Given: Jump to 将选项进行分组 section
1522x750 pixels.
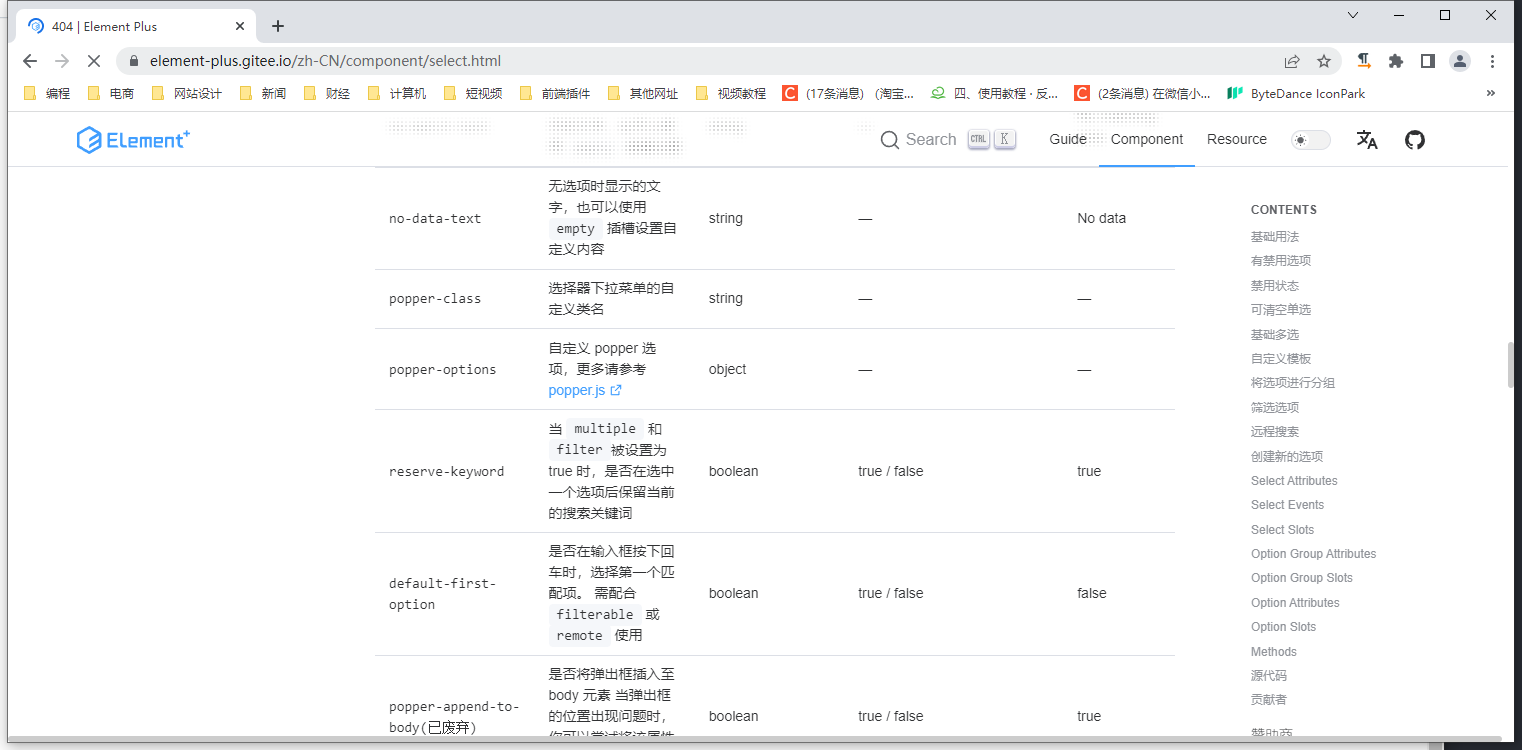Looking at the screenshot, I should pos(1293,383).
